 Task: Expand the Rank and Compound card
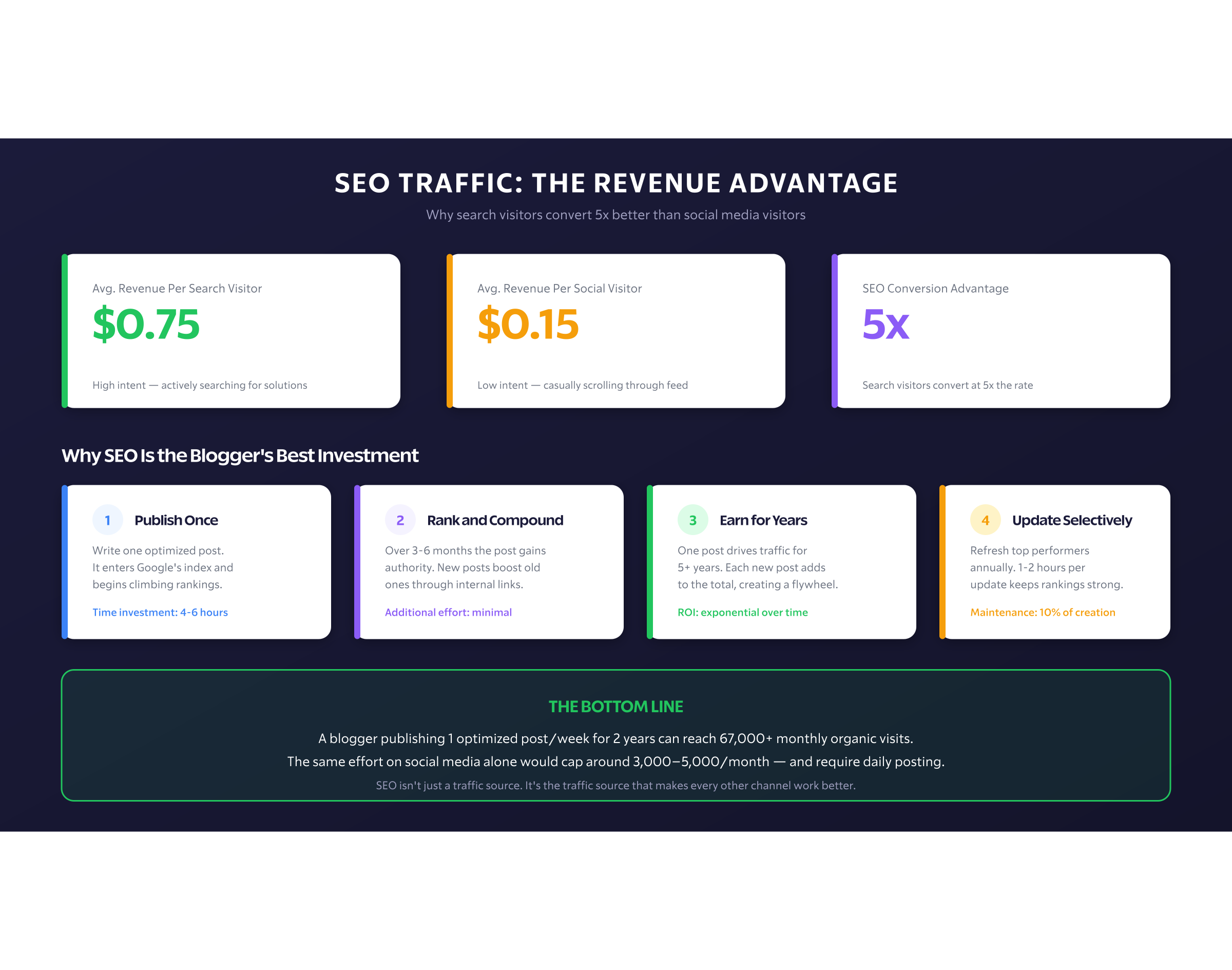(x=488, y=562)
